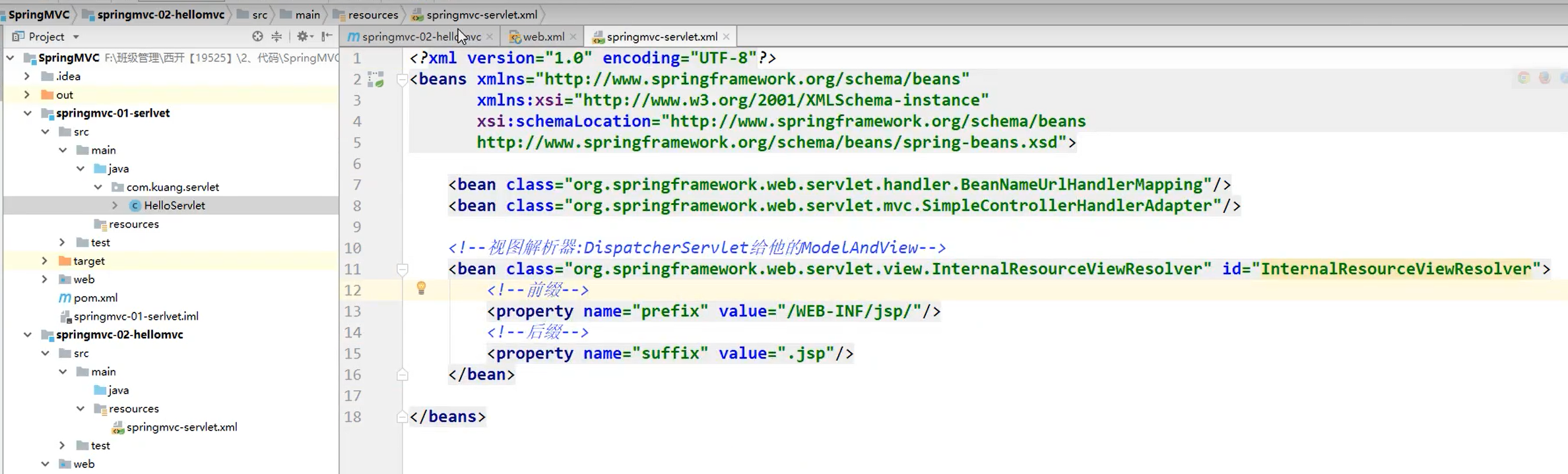Click the fold end marker at line 16
Image resolution: width=1568 pixels, height=474 pixels.
point(402,375)
